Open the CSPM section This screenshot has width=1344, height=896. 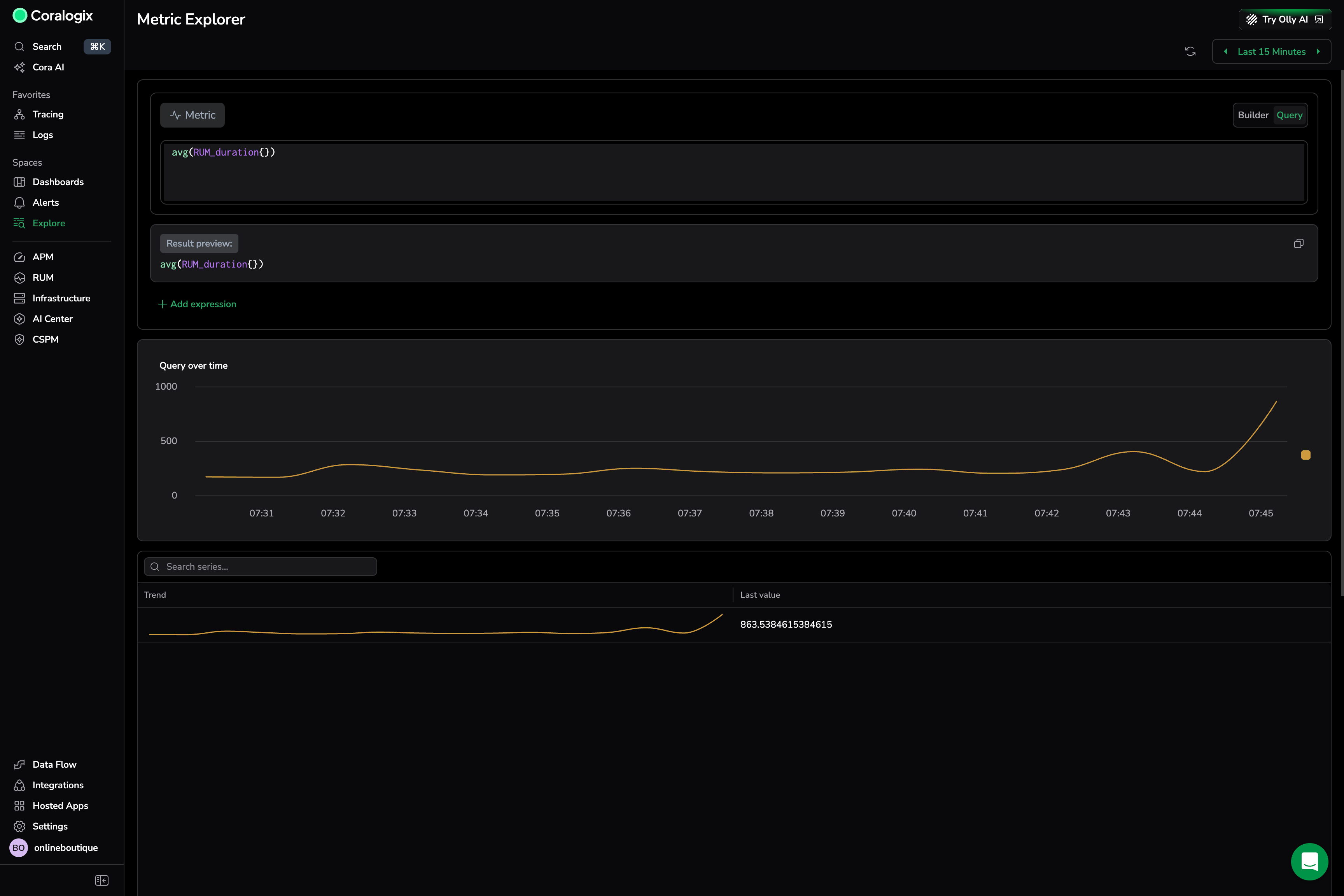[x=45, y=339]
